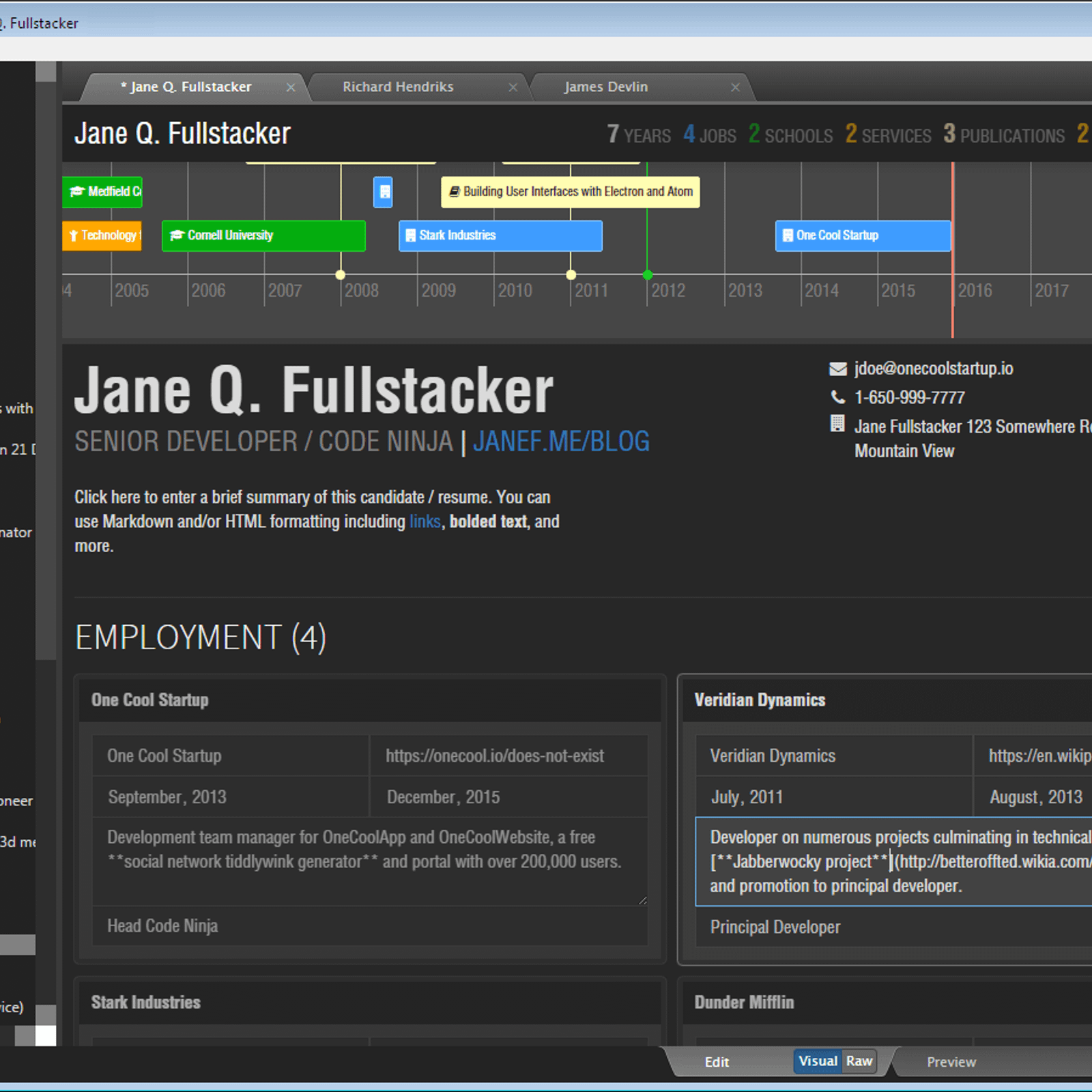Edit Head Code Ninja position field
Image resolution: width=1092 pixels, height=1092 pixels.
(x=370, y=926)
